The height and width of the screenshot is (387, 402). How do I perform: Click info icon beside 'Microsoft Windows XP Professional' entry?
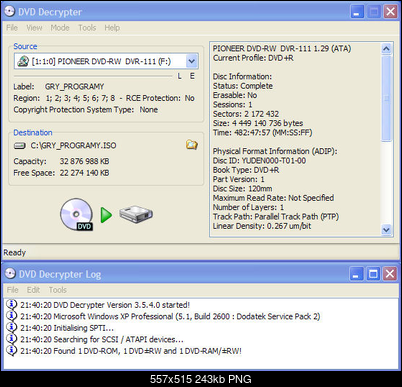(x=11, y=316)
